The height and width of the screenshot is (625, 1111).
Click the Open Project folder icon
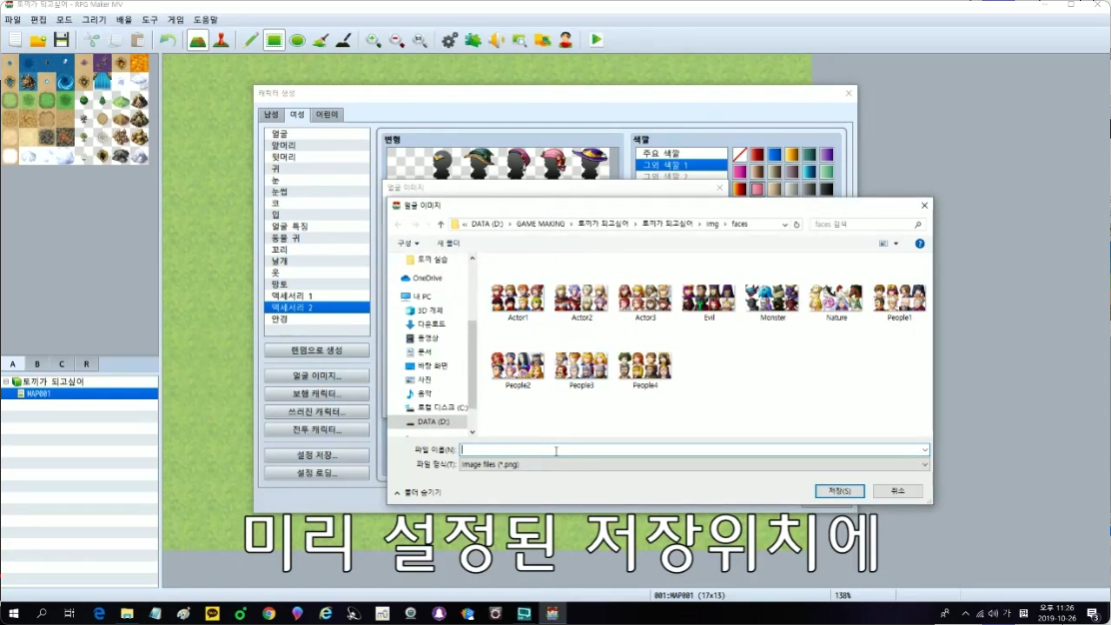click(38, 40)
